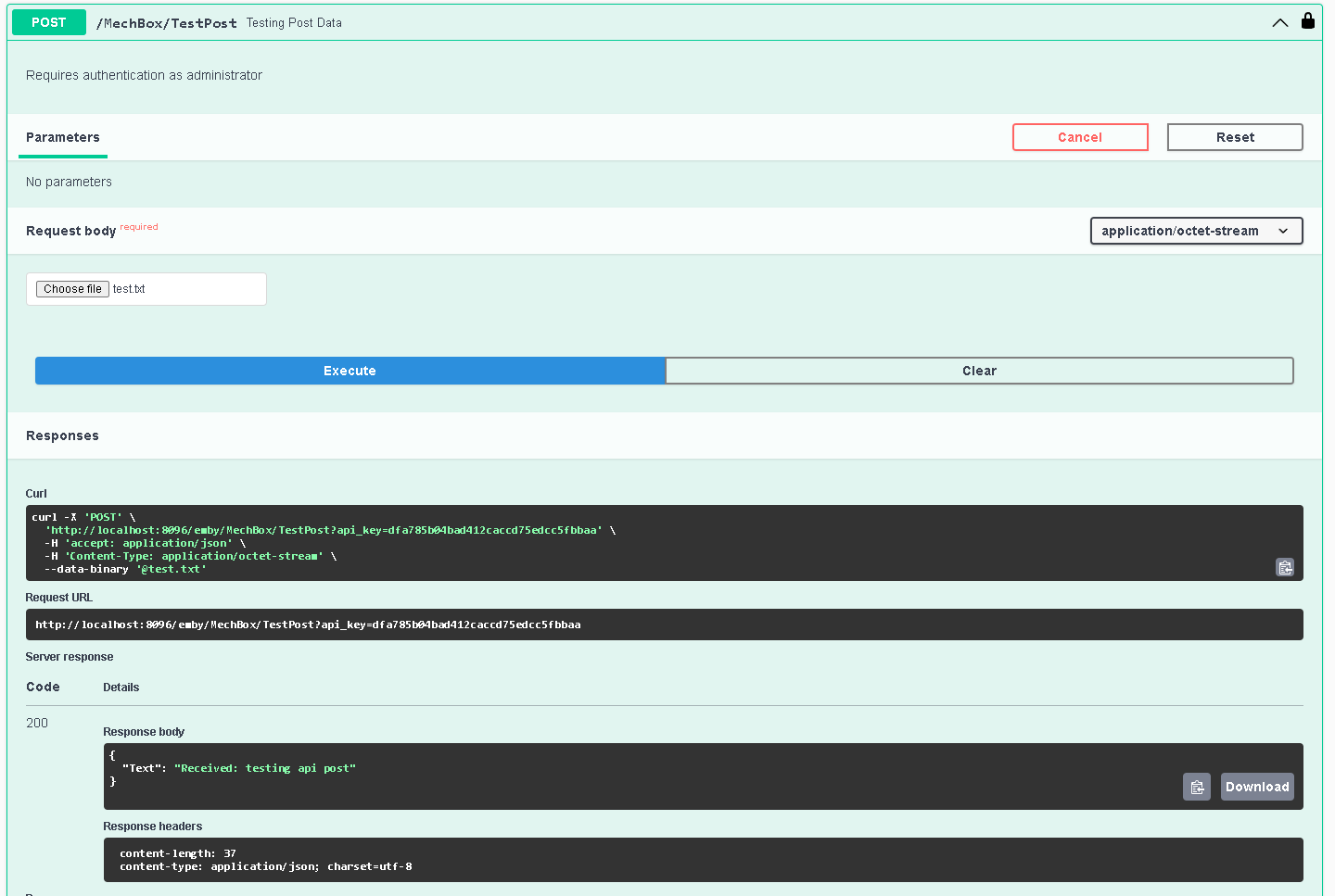This screenshot has height=896, width=1335.
Task: Collapse the TestPost operation with the chevron
Action: pyautogui.click(x=1279, y=23)
